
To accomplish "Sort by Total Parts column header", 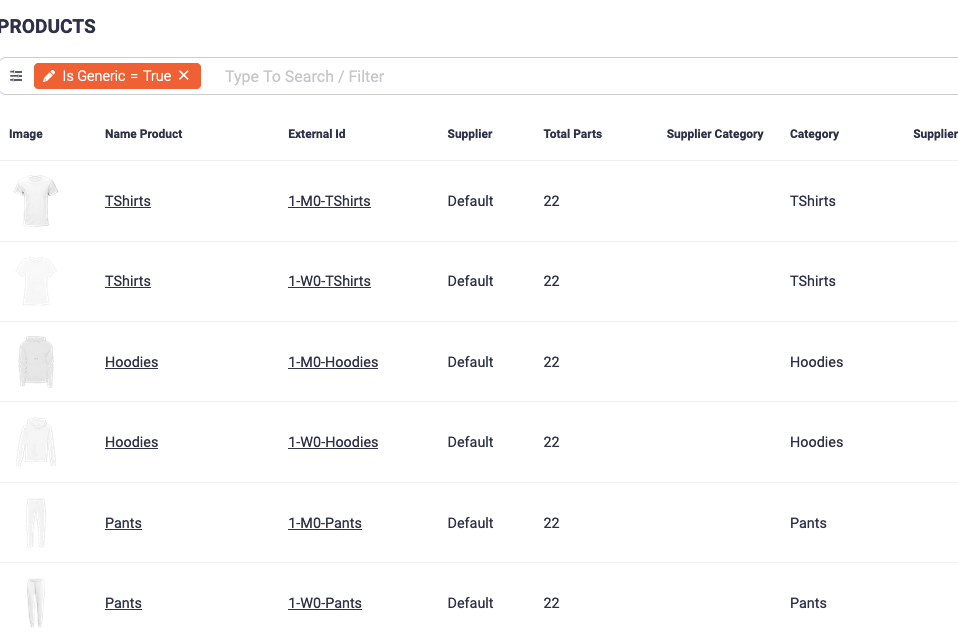I will (572, 134).
